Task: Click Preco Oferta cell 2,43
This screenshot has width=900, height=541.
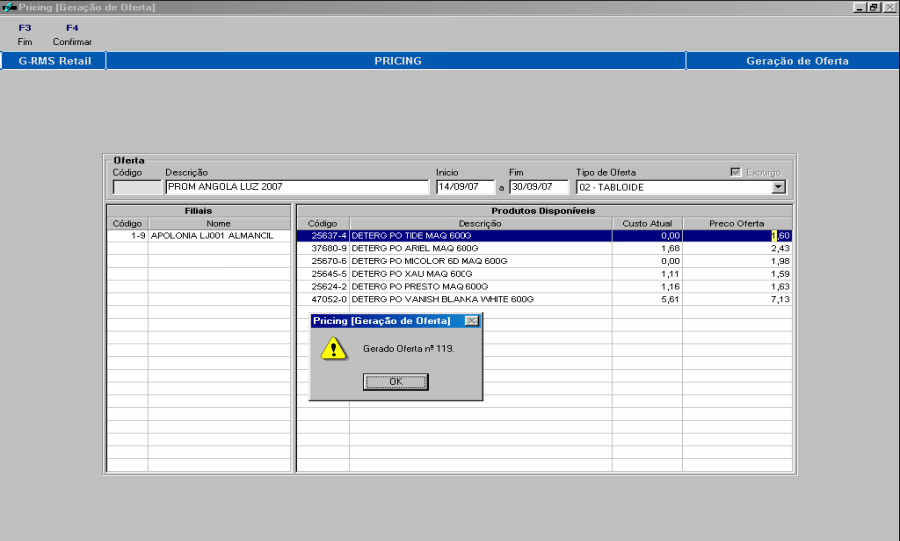Action: 738,248
